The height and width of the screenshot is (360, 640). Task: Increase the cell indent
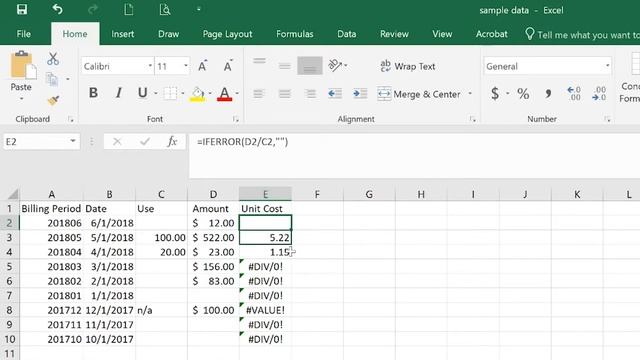pos(360,94)
